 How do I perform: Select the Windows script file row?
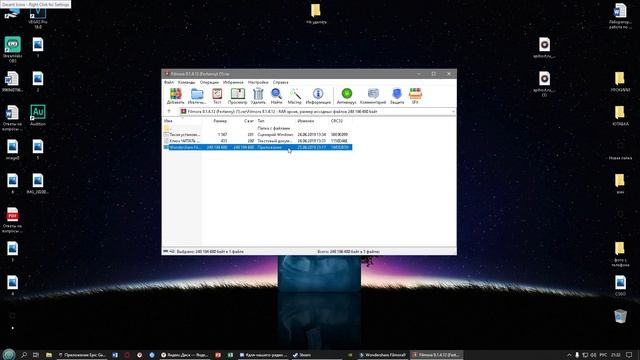click(x=257, y=134)
